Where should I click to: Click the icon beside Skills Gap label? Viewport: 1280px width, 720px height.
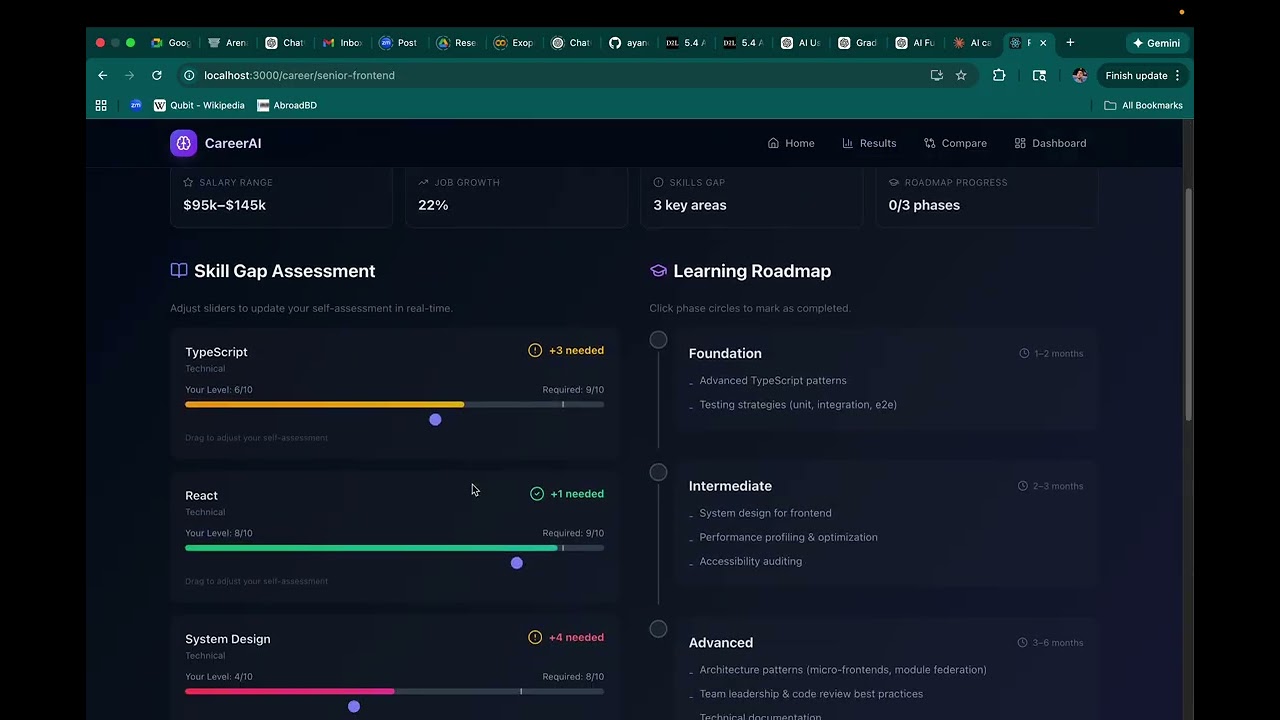tap(658, 182)
